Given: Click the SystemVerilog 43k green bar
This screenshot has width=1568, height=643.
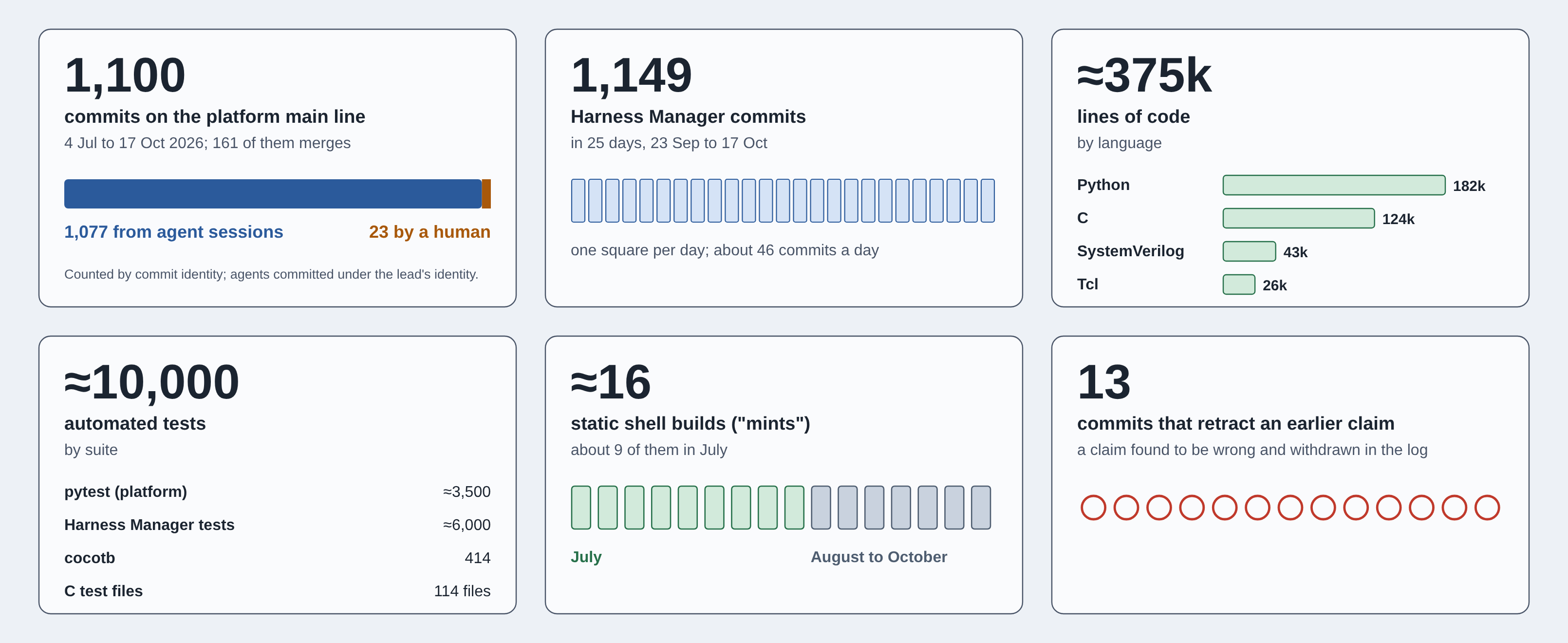Looking at the screenshot, I should [x=1250, y=251].
